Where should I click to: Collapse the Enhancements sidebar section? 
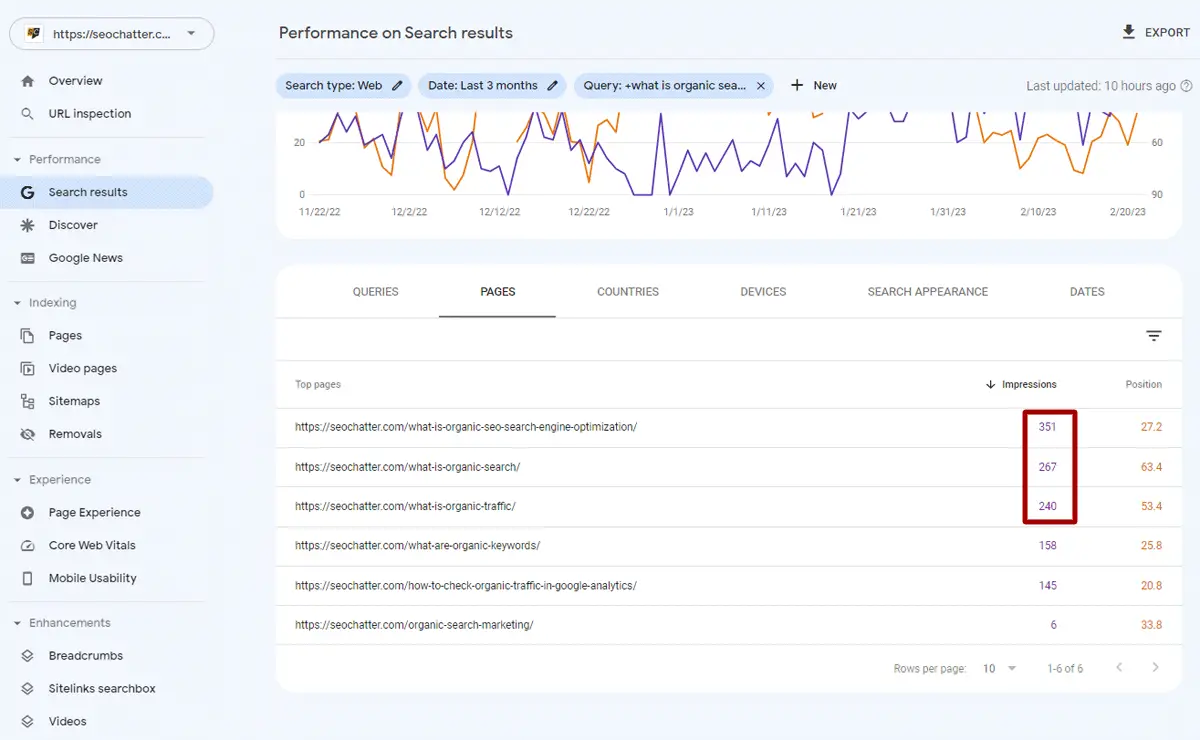18,623
